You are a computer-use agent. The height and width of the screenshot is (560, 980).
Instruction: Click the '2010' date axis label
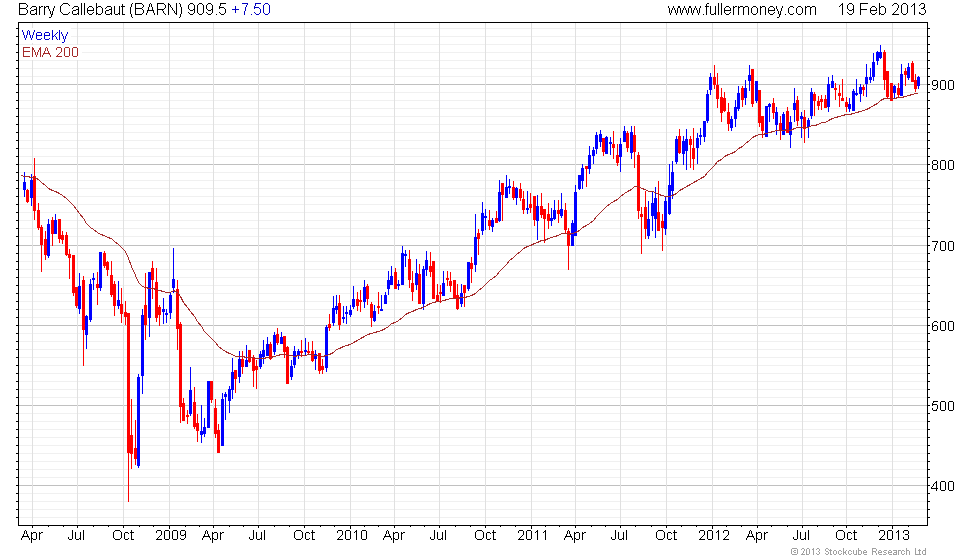[x=352, y=536]
